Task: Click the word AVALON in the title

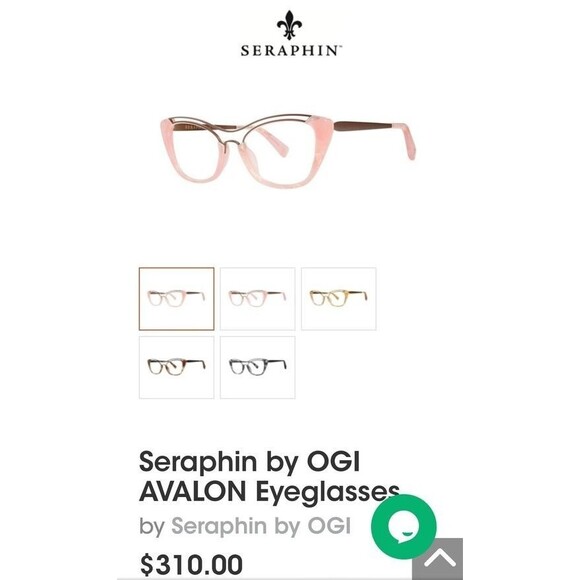Action: click(193, 491)
